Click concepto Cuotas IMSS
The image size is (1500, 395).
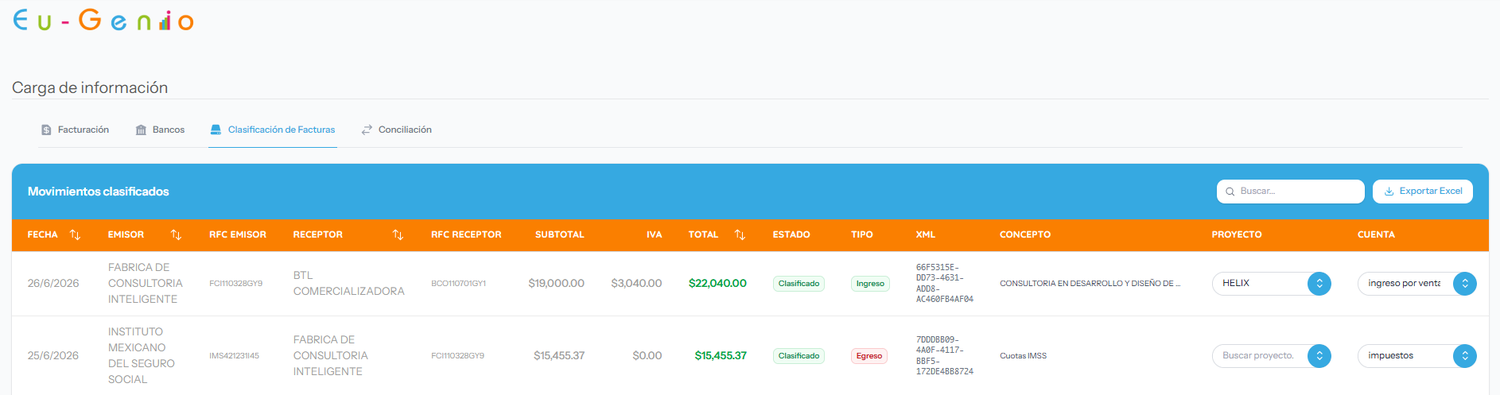pyautogui.click(x=1023, y=356)
